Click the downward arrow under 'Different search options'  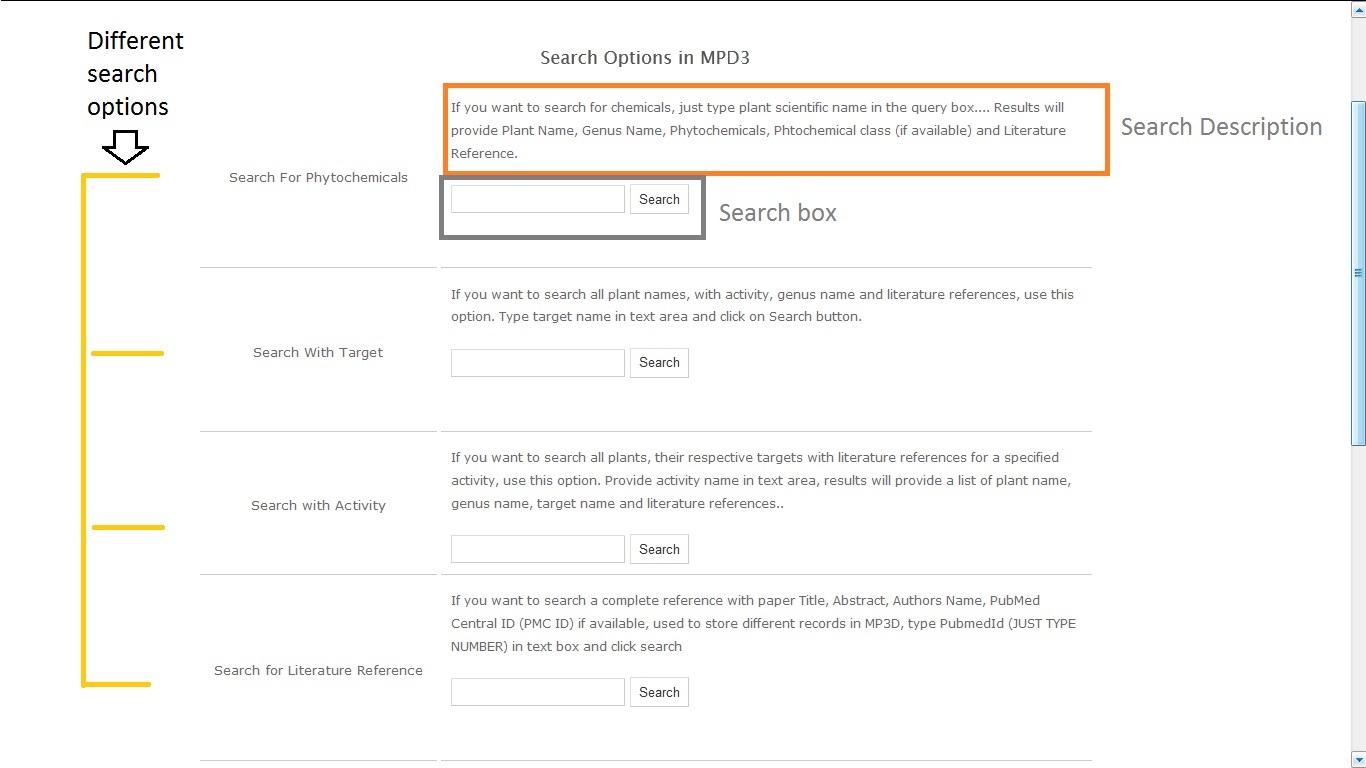(126, 150)
